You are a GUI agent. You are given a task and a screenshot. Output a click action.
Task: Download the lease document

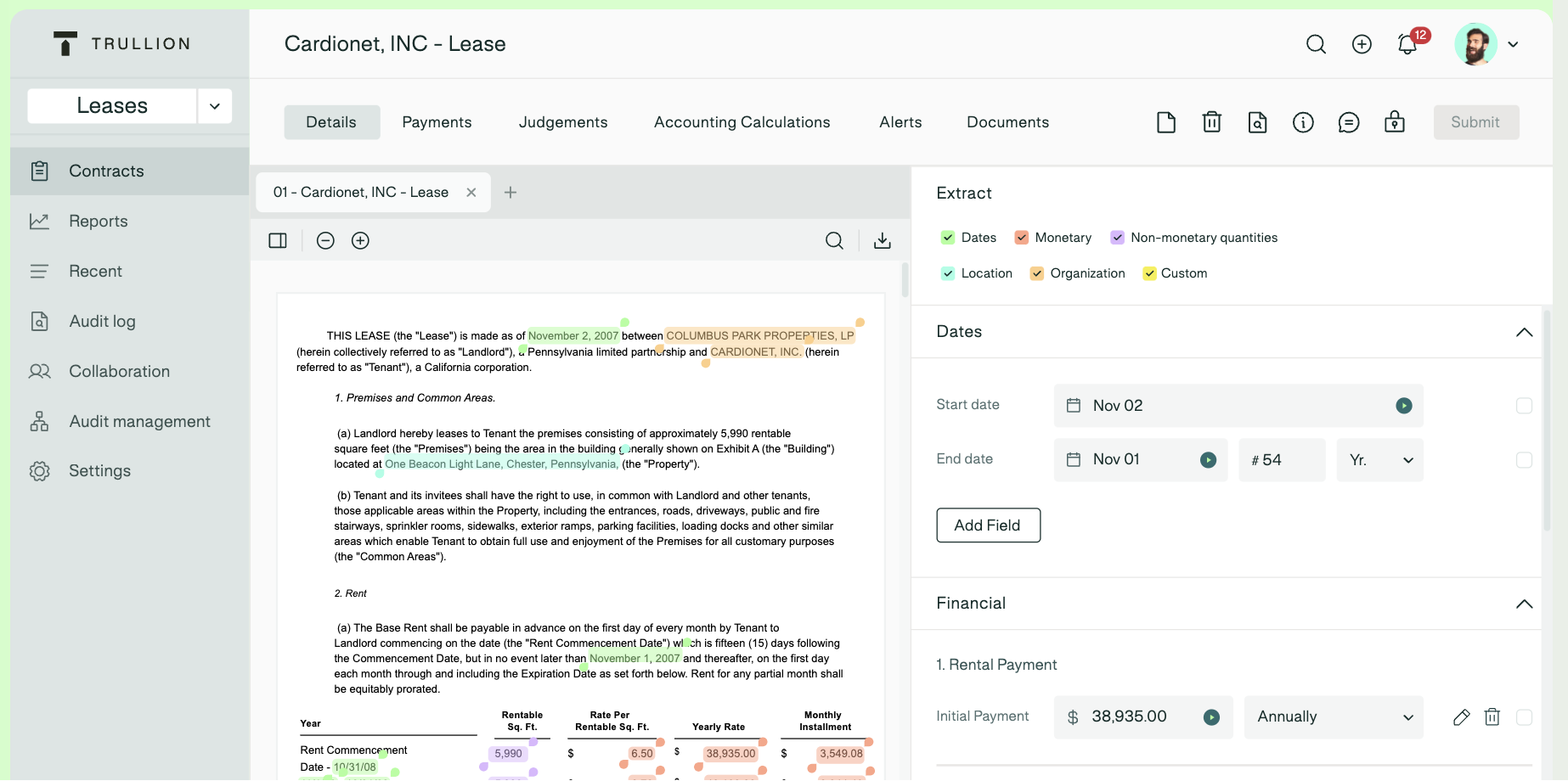[883, 240]
